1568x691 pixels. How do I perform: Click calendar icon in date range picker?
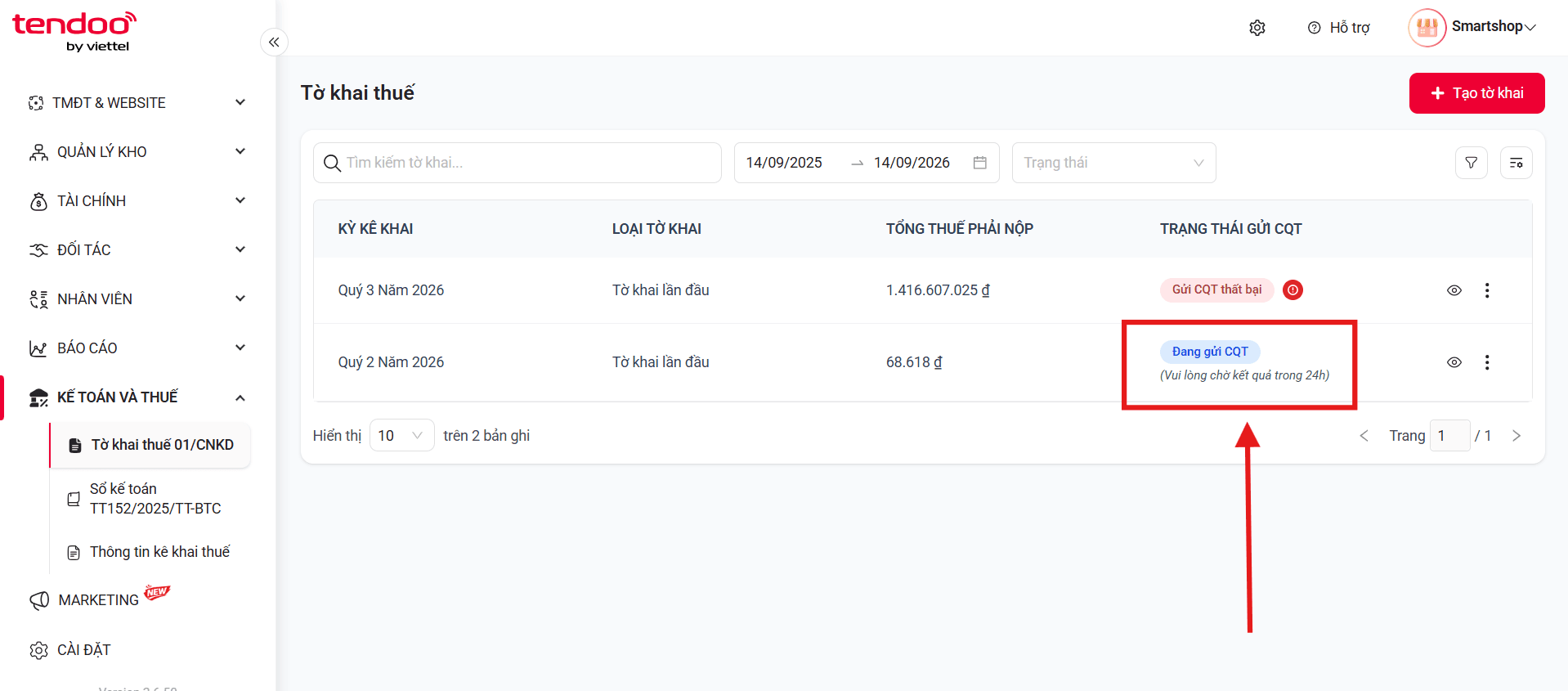(979, 163)
